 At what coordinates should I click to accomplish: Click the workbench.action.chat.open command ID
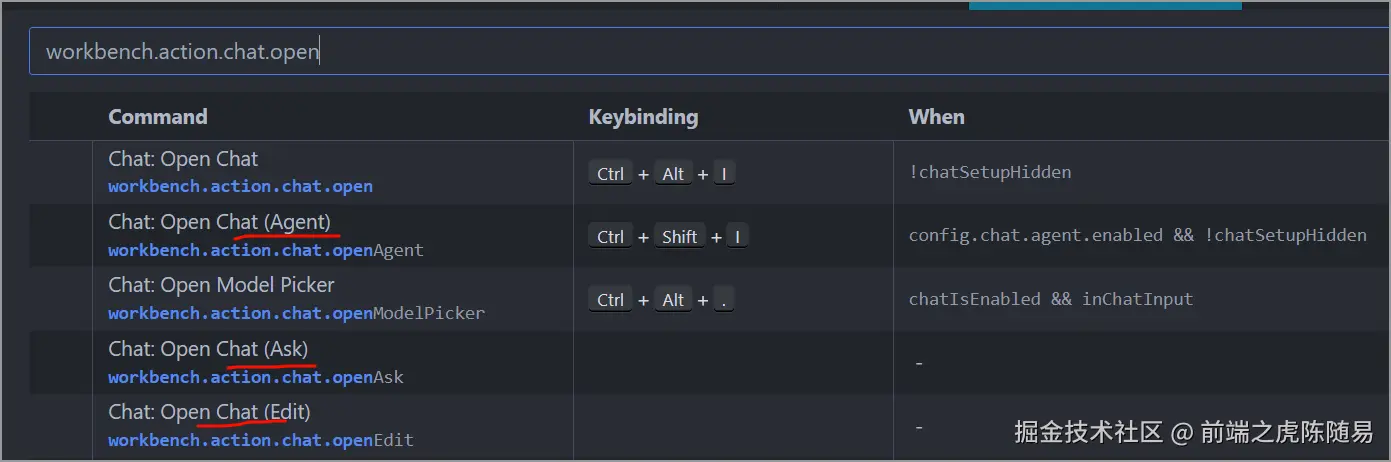pos(240,187)
